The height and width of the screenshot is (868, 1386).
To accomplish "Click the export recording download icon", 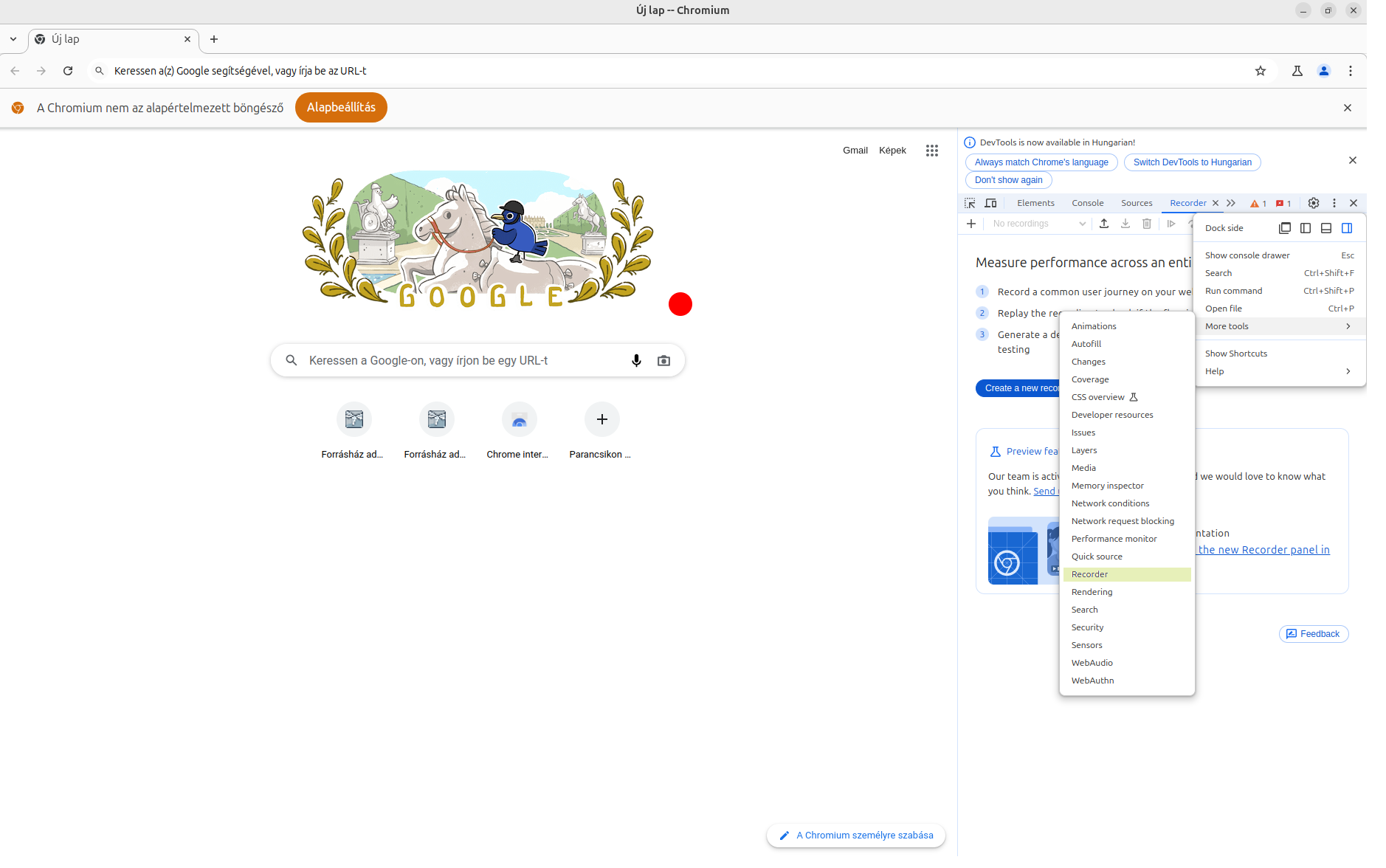I will (1125, 224).
